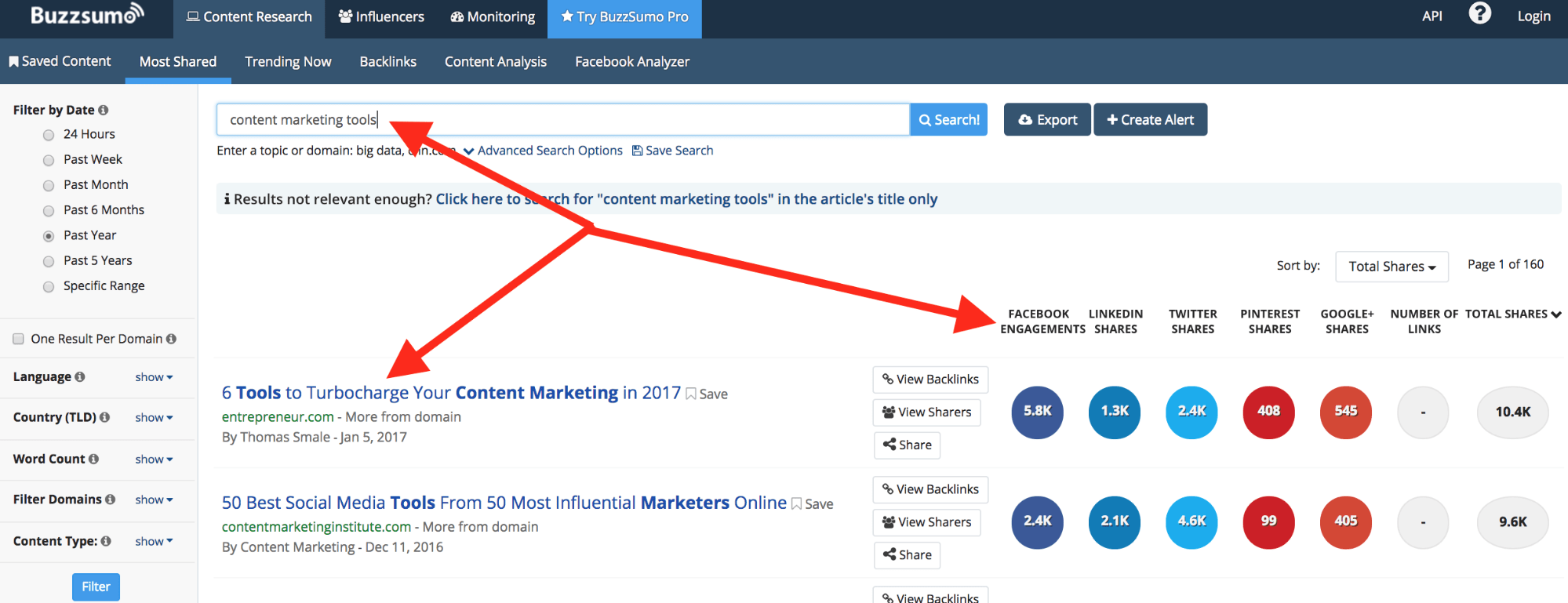Viewport: 1568px width, 603px height.
Task: Enable One Result Per Domain checkbox
Action: (18, 339)
